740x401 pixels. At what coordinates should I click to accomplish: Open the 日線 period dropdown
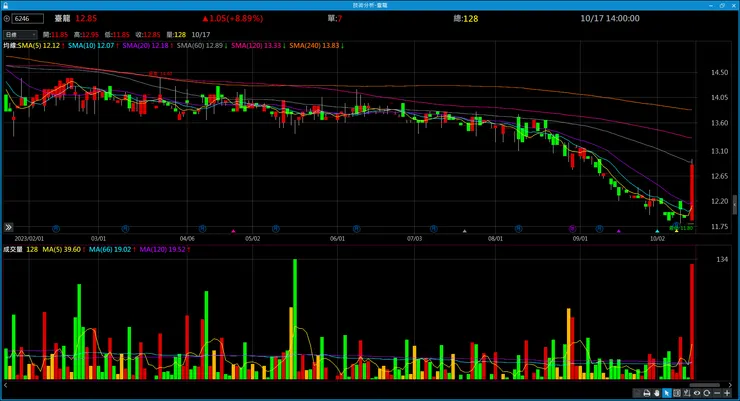tap(20, 34)
